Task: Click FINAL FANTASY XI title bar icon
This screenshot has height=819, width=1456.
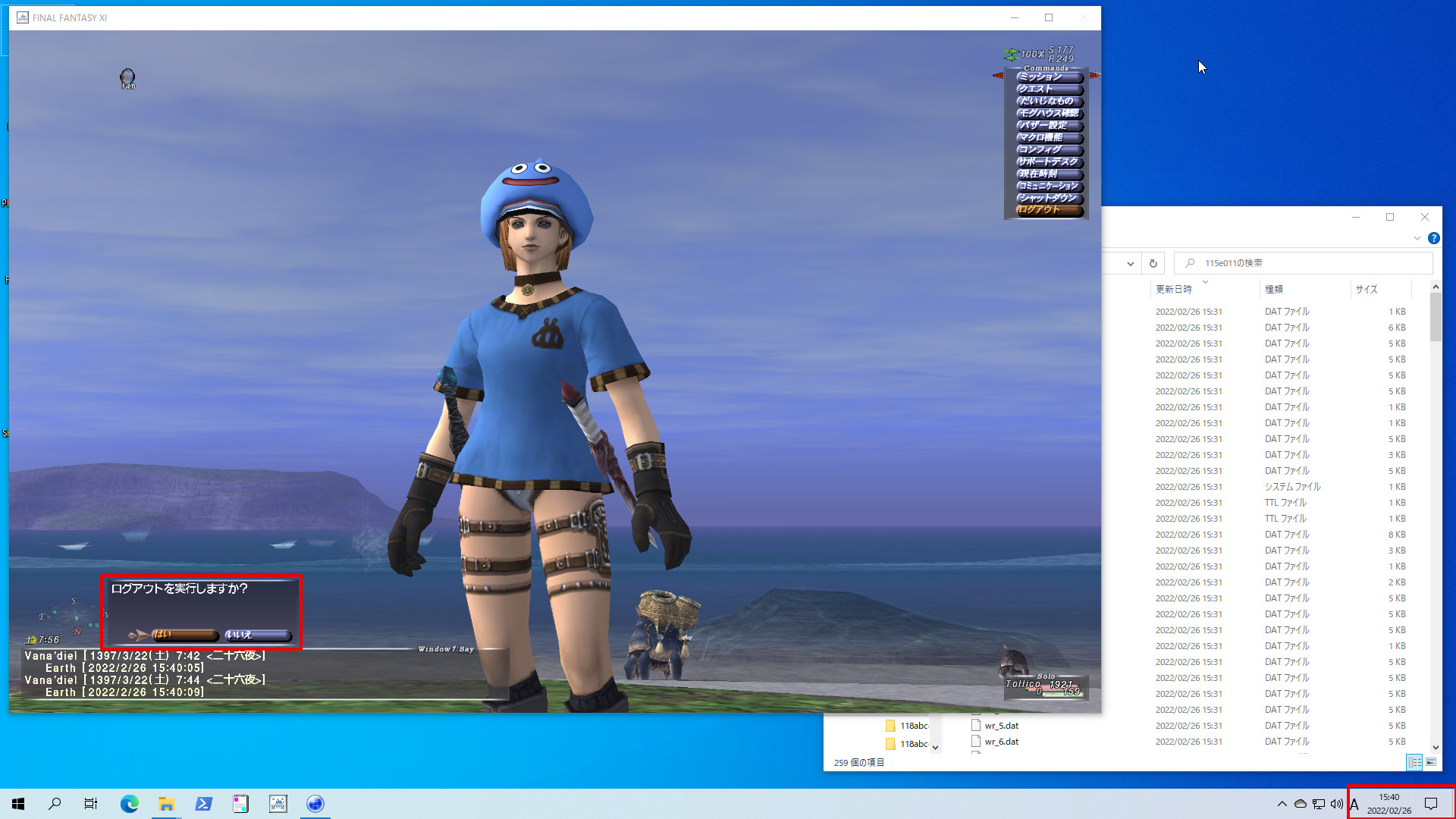Action: click(x=23, y=17)
